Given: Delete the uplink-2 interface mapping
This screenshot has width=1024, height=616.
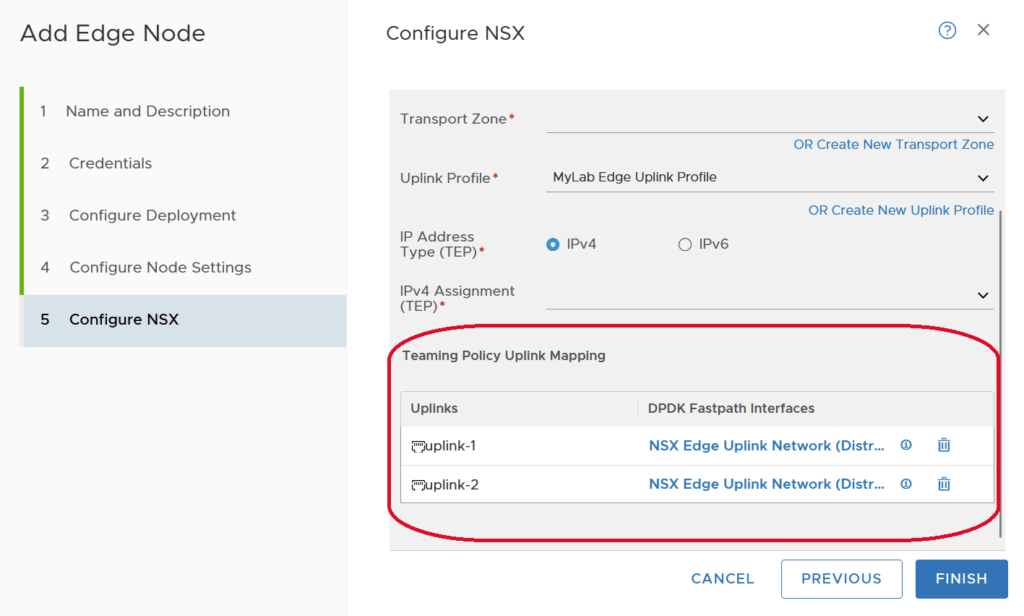Looking at the screenshot, I should [x=943, y=484].
